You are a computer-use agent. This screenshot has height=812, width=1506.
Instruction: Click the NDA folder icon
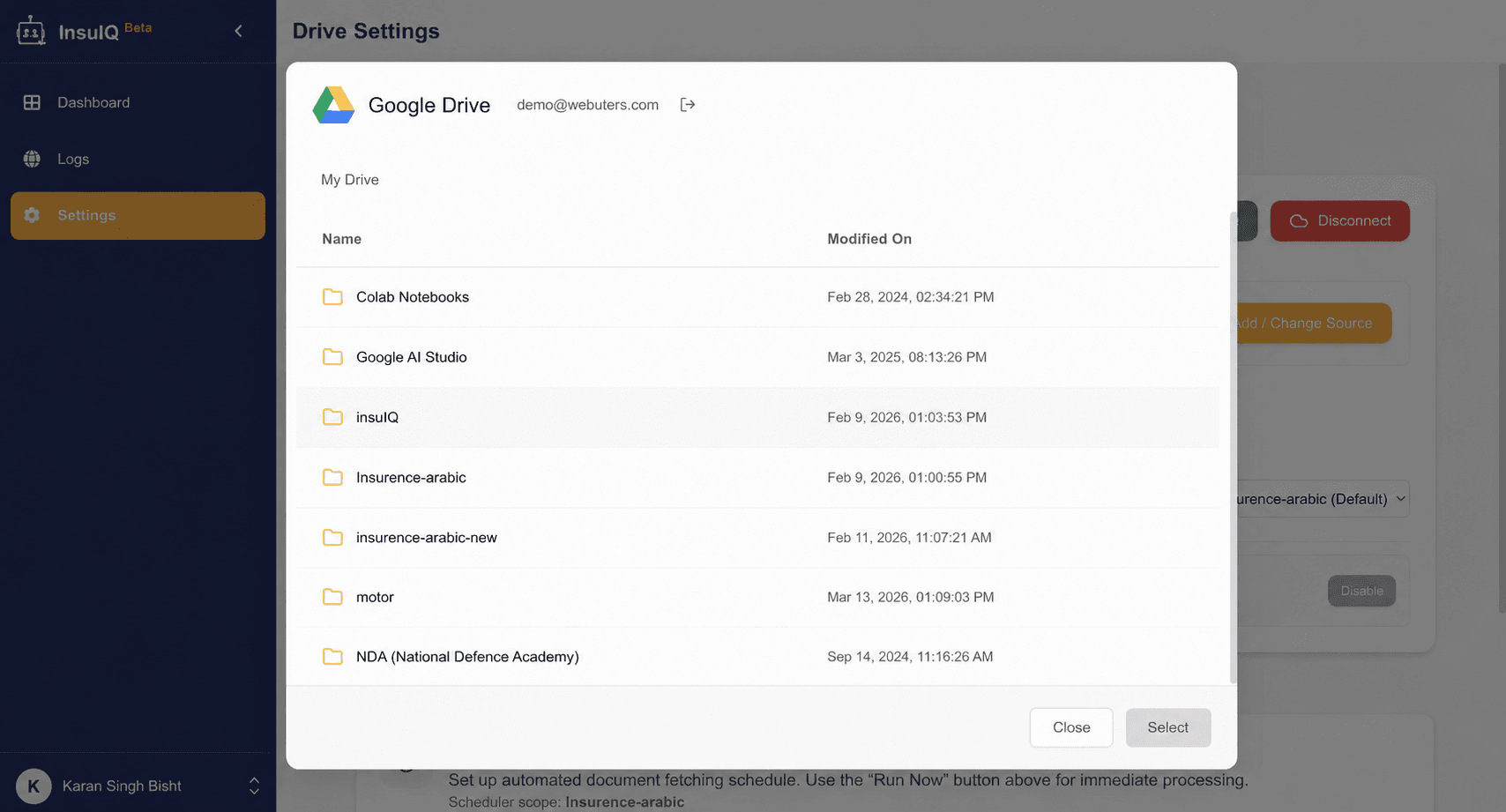[x=332, y=657]
